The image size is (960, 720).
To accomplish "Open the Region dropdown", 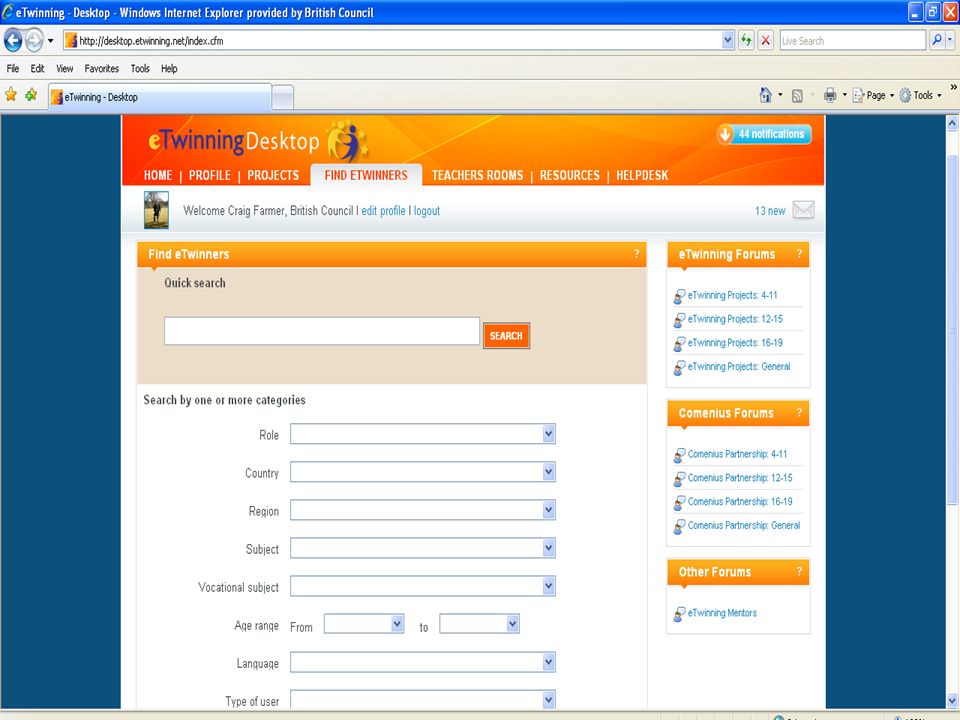I will [x=422, y=510].
